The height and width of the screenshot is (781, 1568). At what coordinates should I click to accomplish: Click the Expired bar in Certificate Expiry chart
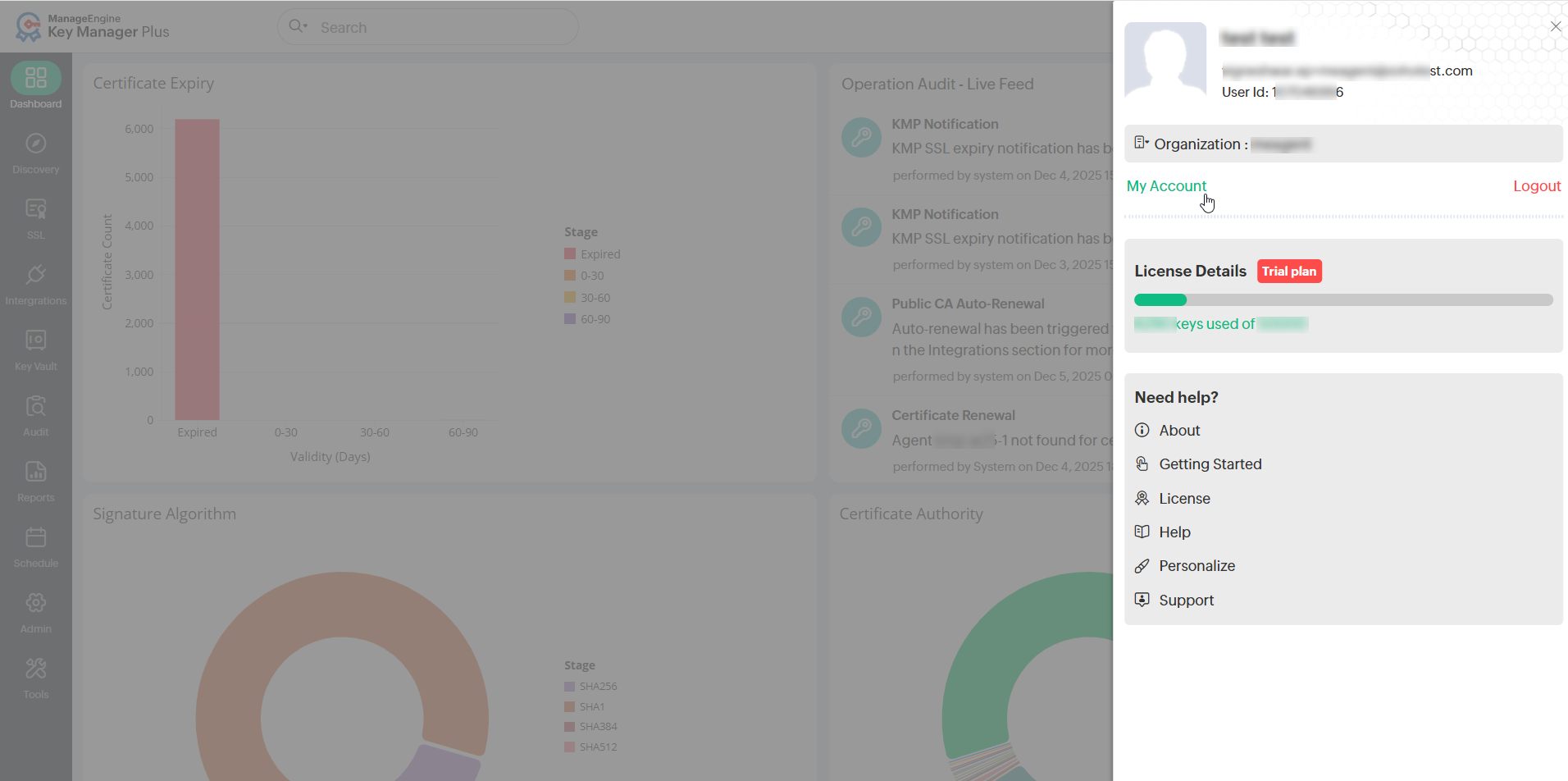[197, 269]
